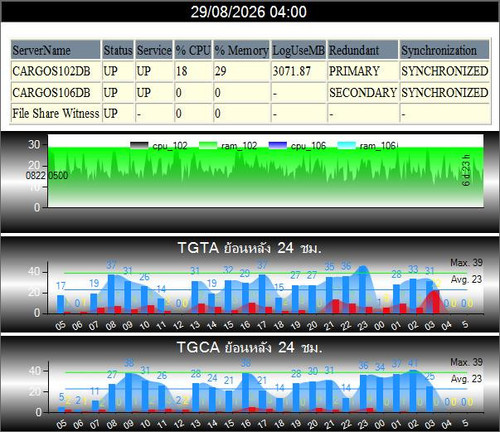Viewport: 500px width, 432px height.
Task: Click the PRIMARY redundancy cell
Action: point(363,71)
